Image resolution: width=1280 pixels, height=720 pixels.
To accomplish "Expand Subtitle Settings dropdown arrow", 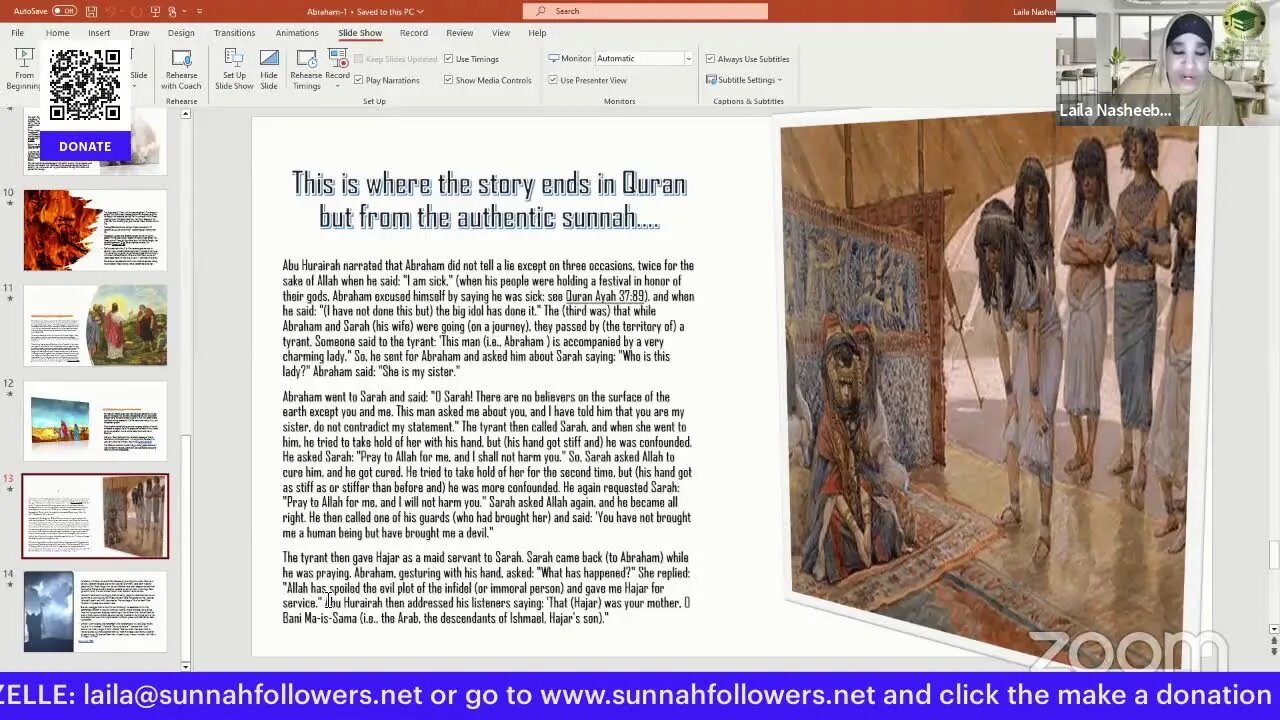I will 780,80.
